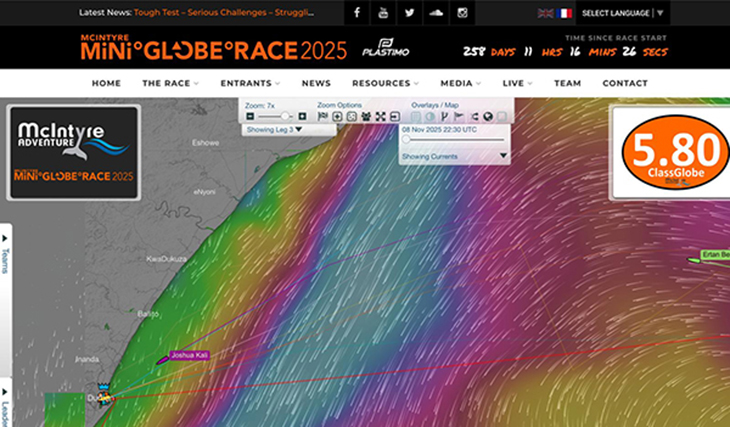Click the zoom-to-teams group icon

tap(366, 117)
